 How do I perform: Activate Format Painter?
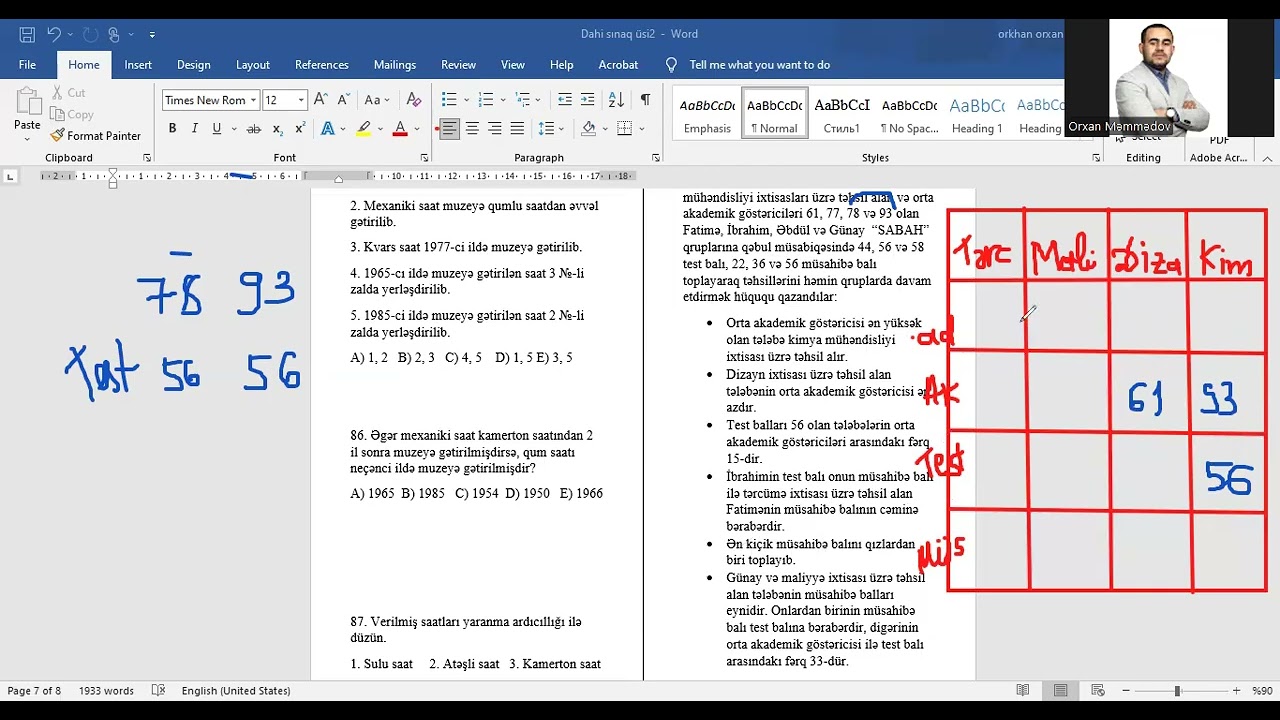[95, 135]
